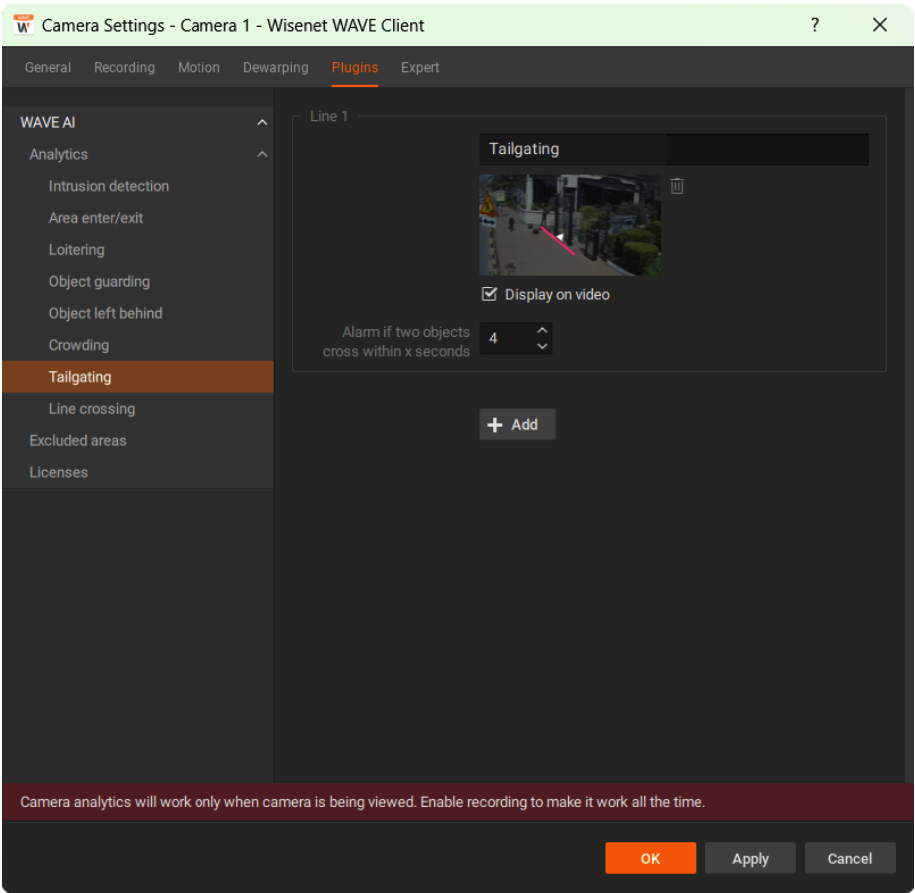
Task: Click the Tailgating line name field
Action: pyautogui.click(x=674, y=149)
